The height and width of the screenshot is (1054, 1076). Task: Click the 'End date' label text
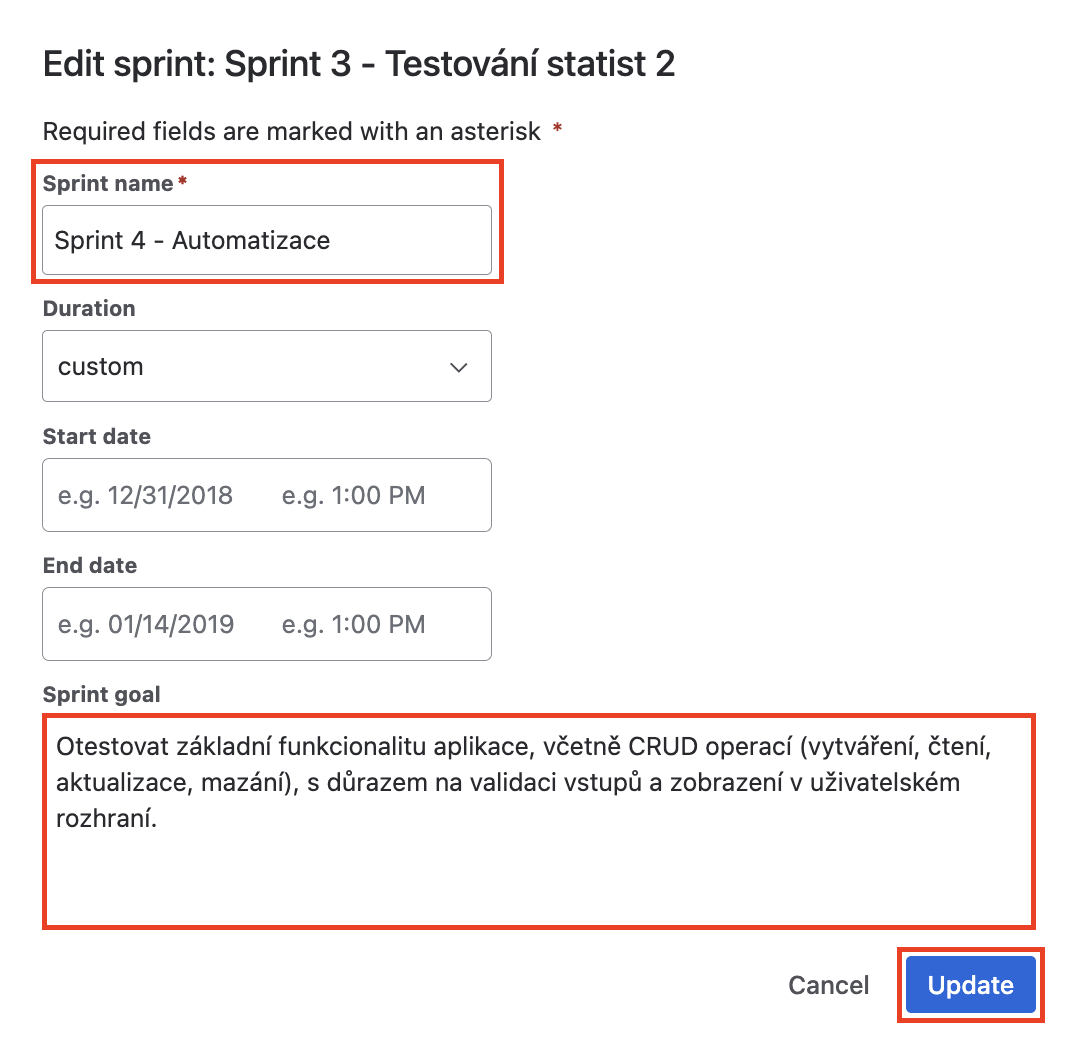point(90,565)
